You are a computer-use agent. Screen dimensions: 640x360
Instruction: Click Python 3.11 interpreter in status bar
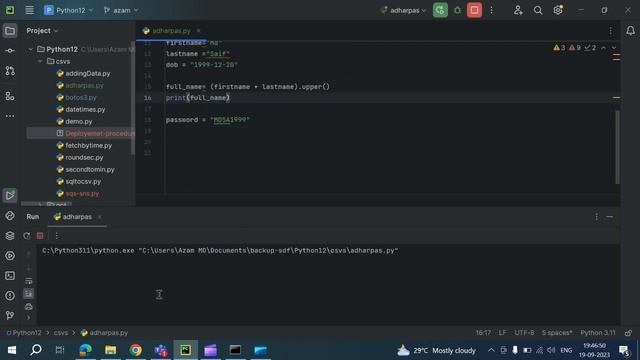tap(598, 333)
